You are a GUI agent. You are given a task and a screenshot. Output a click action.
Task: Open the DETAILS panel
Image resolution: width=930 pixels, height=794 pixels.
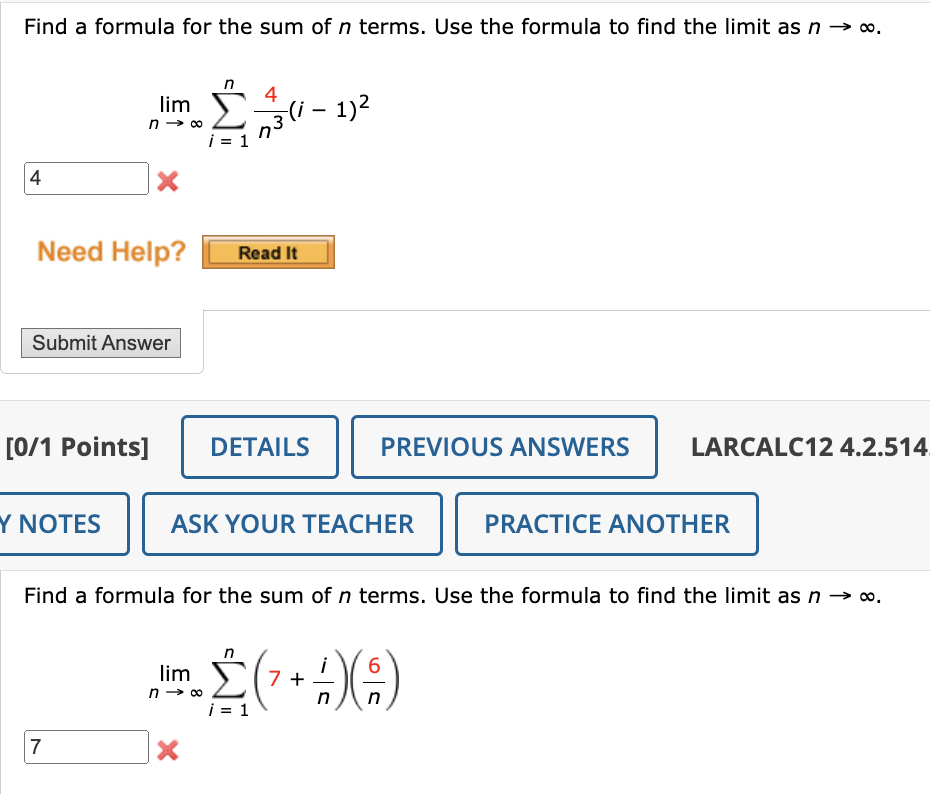259,446
